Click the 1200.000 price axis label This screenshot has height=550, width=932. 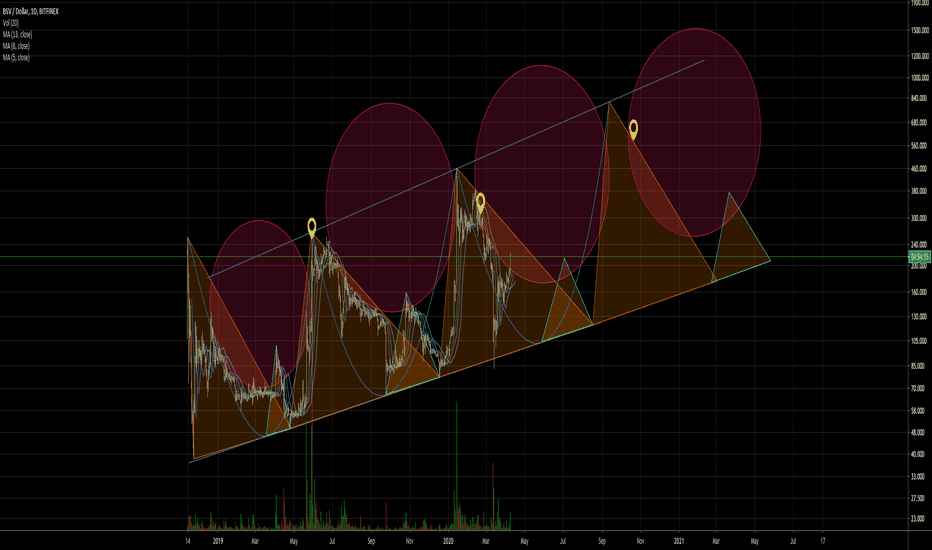tap(919, 56)
